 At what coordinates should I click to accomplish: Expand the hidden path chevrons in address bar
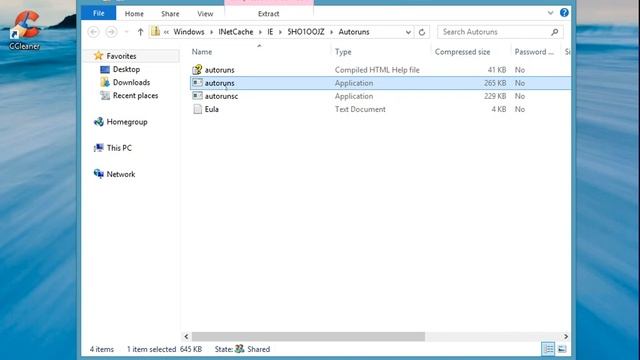(x=166, y=32)
